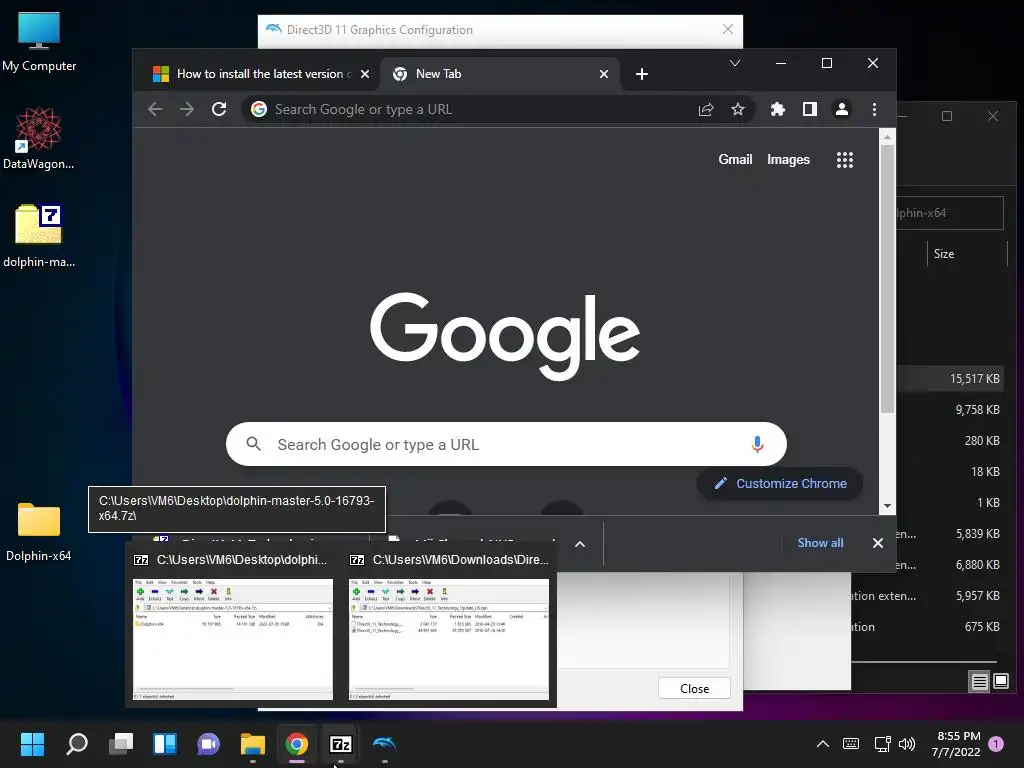Viewport: 1024px width, 768px height.
Task: Open My Computer desktop icon
Action: tap(39, 42)
